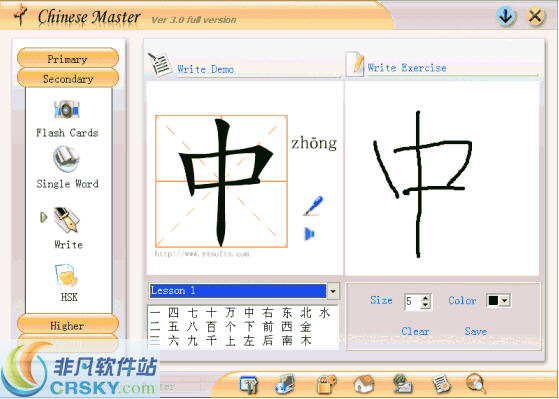Switch to the Primary level
Screen dimensions: 559x399
(68, 58)
